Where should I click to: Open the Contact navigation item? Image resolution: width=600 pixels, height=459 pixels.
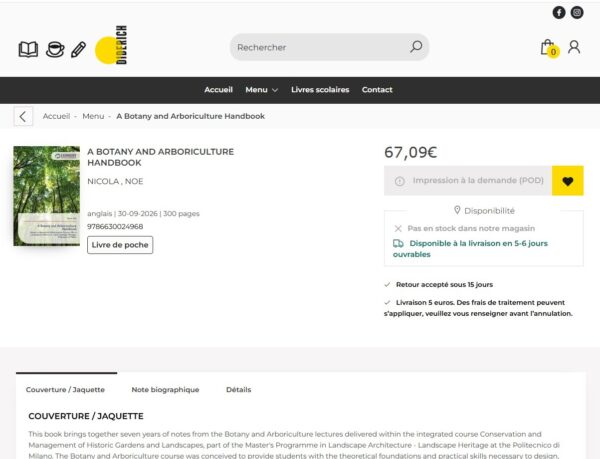(377, 90)
